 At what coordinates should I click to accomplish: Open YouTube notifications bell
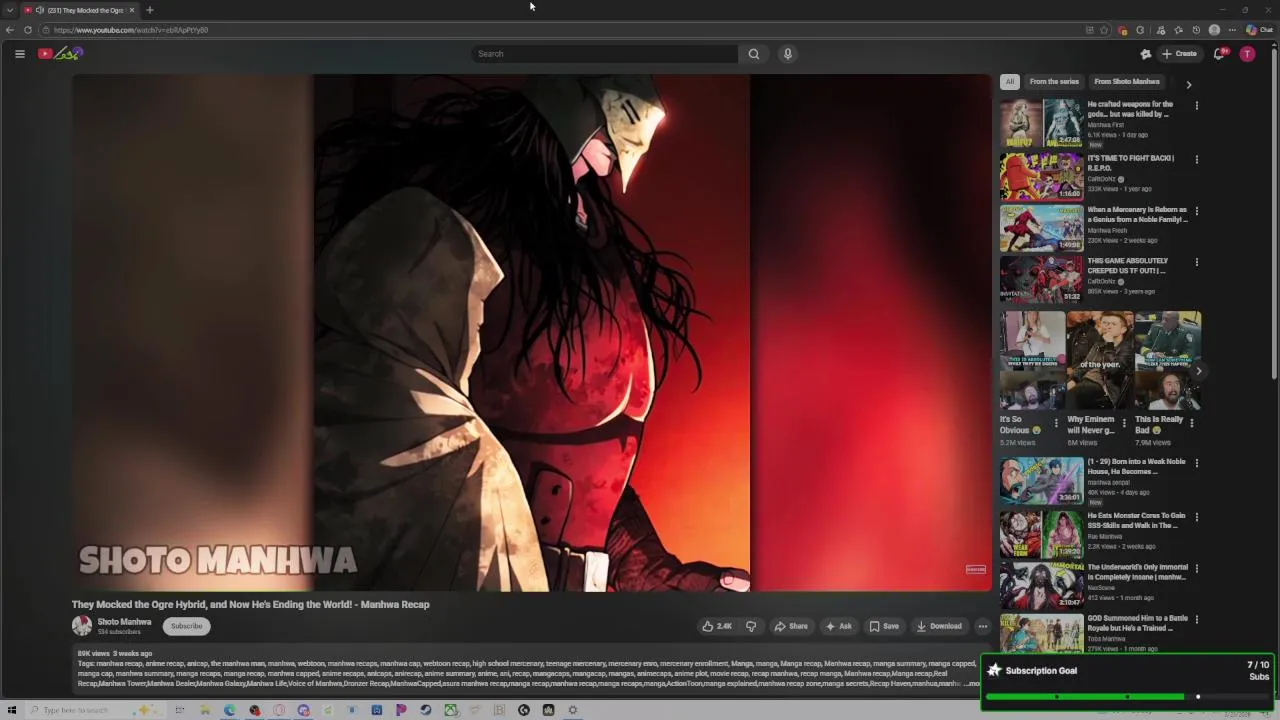point(1219,54)
